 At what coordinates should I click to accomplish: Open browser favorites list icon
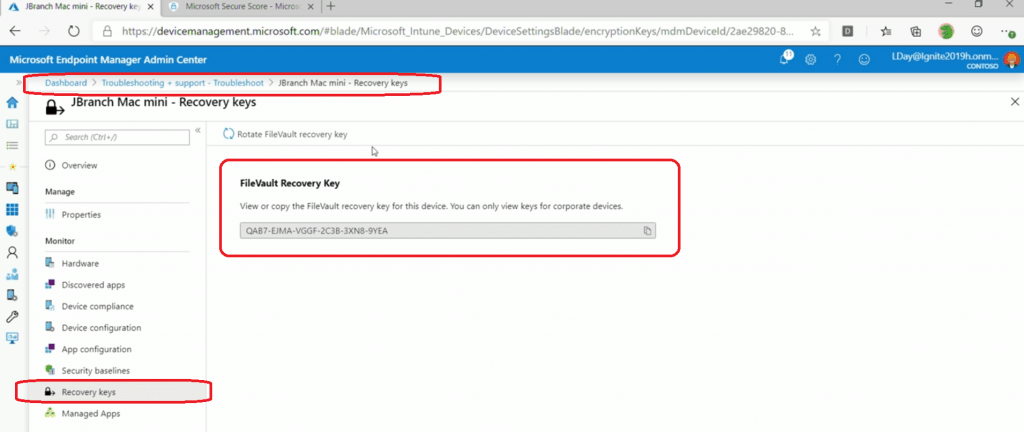click(886, 31)
